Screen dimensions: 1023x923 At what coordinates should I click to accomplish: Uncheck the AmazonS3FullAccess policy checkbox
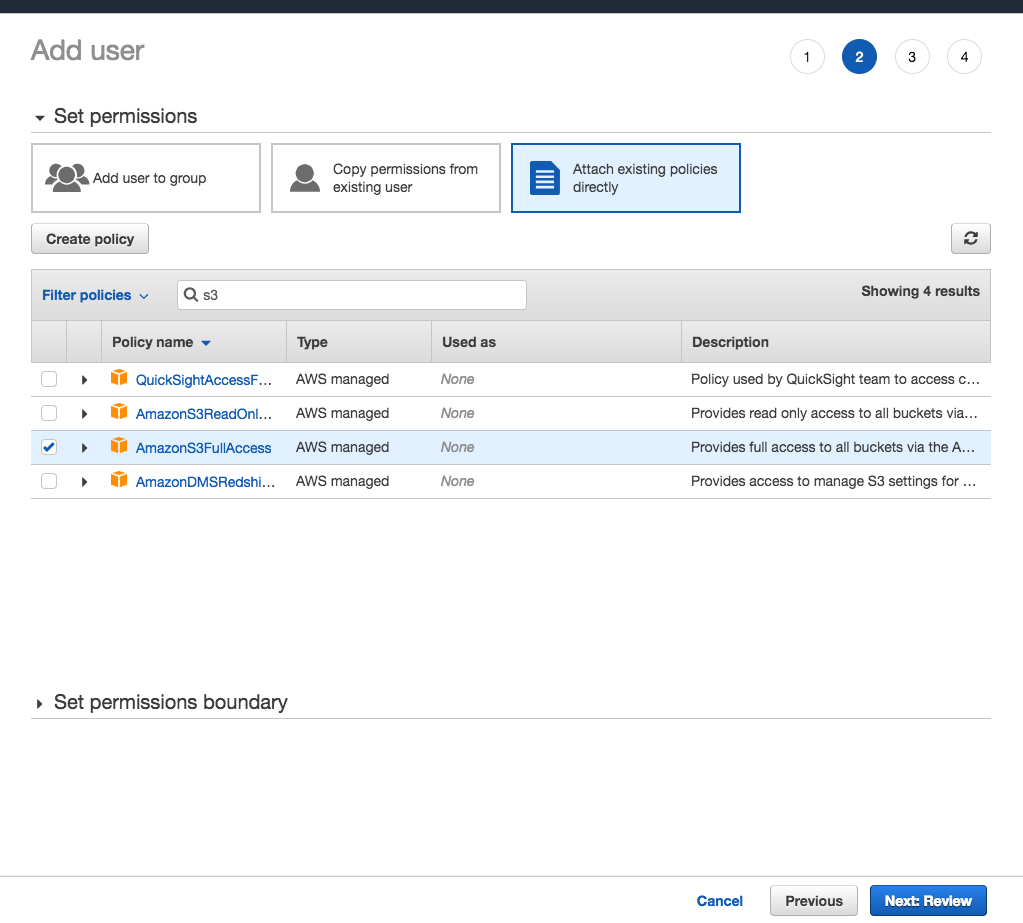pos(49,447)
